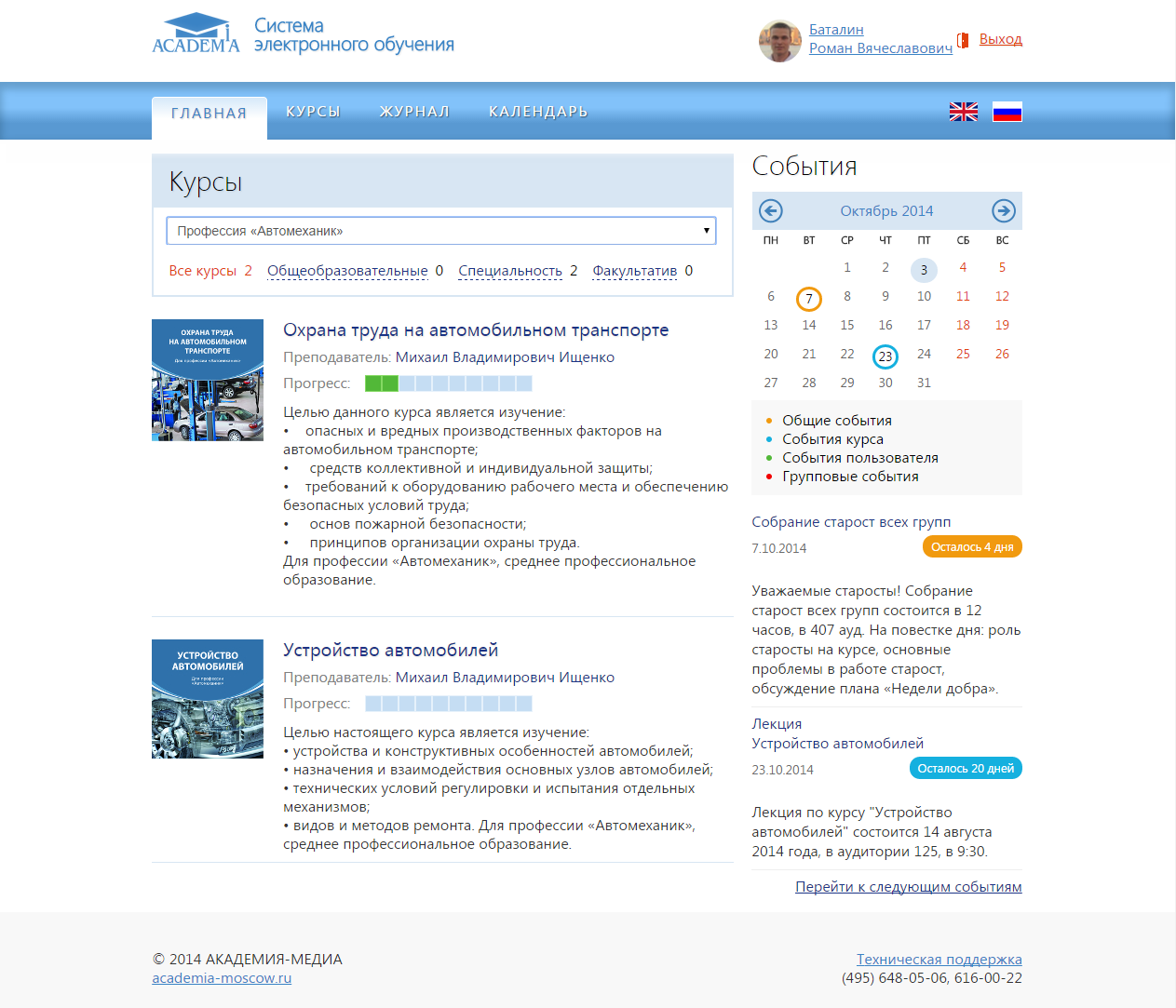1176x1008 pixels.
Task: Select circled date 7 in calendar
Action: pyautogui.click(x=808, y=299)
